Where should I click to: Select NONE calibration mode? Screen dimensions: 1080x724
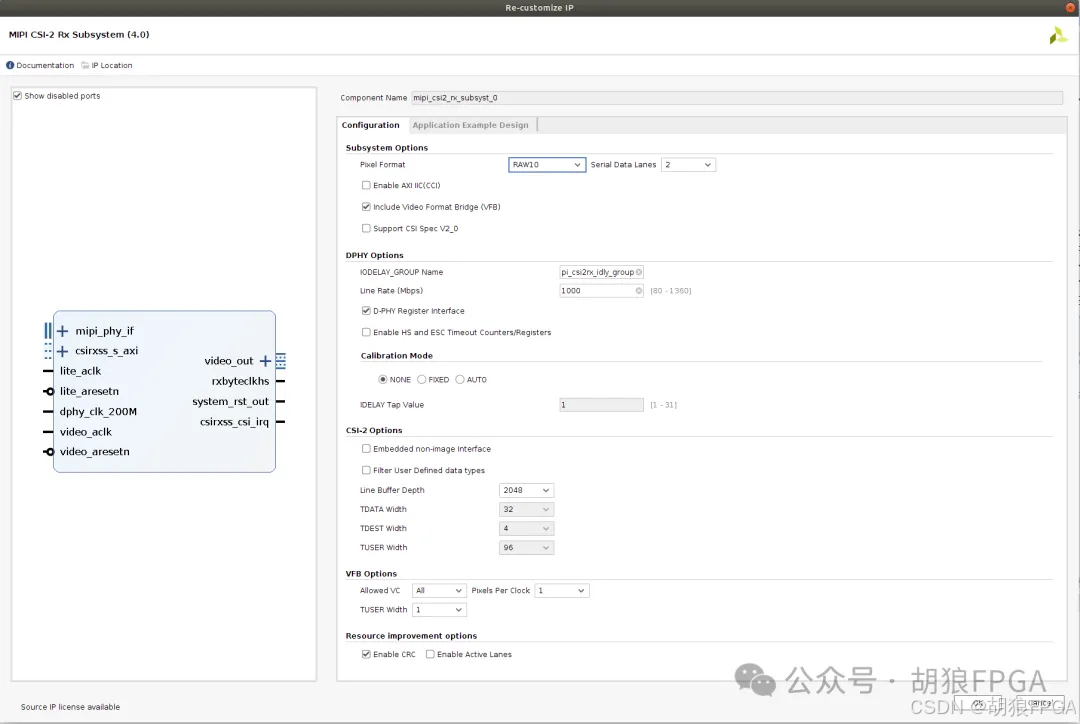click(x=382, y=380)
